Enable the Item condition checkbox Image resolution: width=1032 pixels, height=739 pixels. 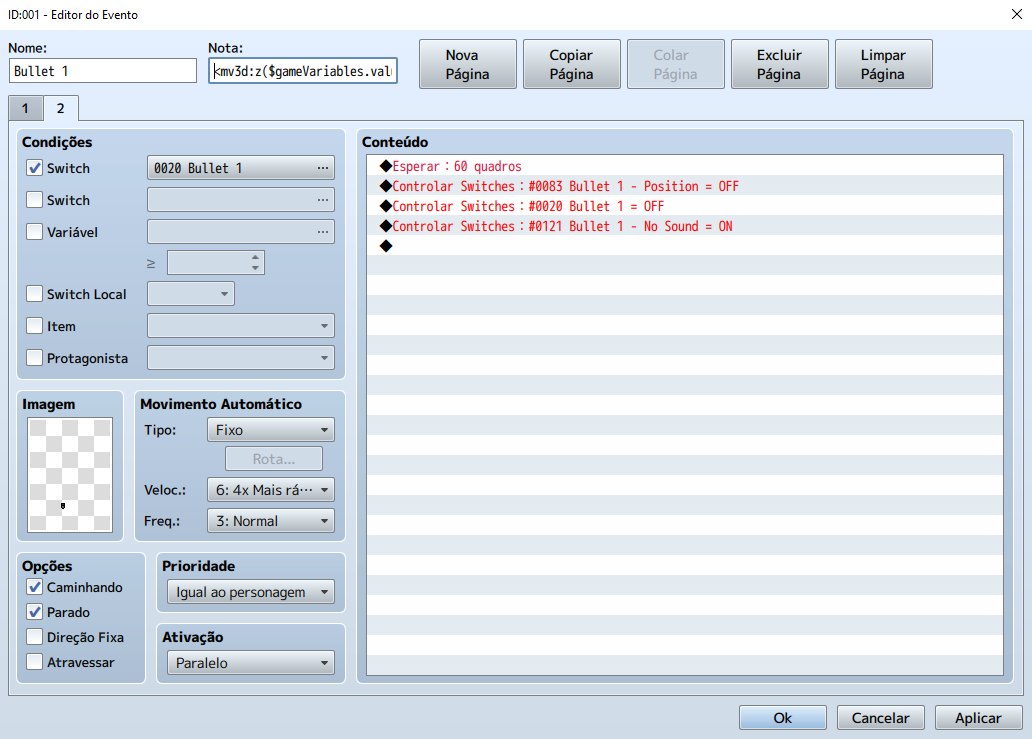pyautogui.click(x=35, y=326)
